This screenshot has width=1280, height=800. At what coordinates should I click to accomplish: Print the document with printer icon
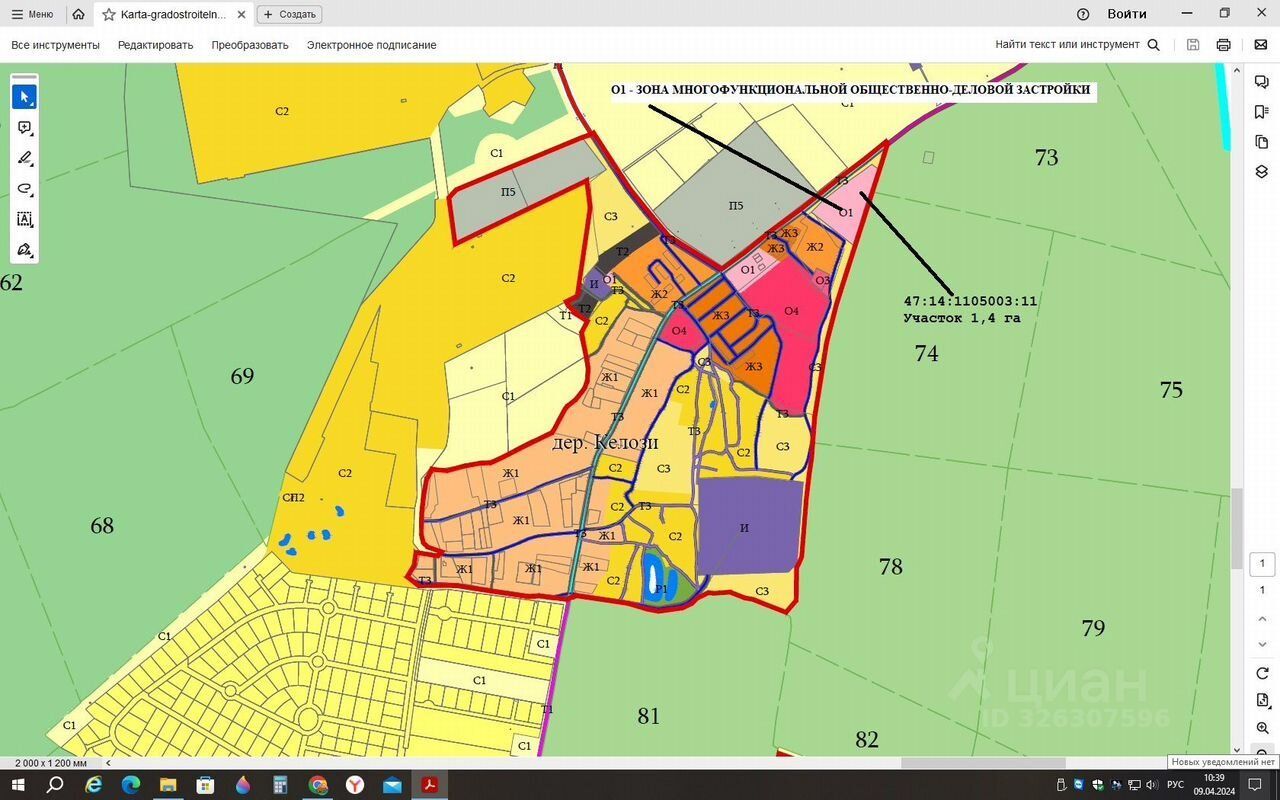[1223, 45]
